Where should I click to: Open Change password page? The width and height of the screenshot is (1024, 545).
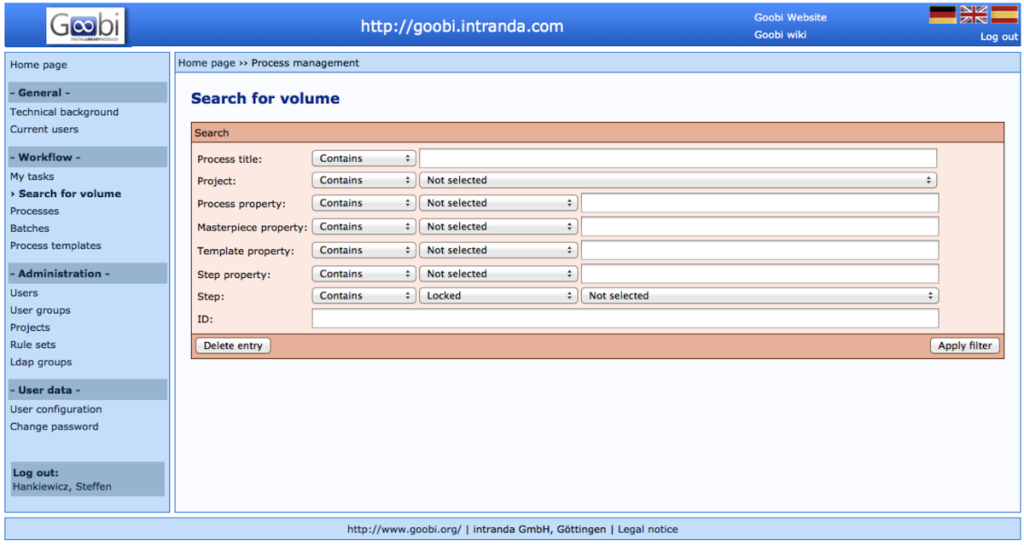pyautogui.click(x=54, y=427)
